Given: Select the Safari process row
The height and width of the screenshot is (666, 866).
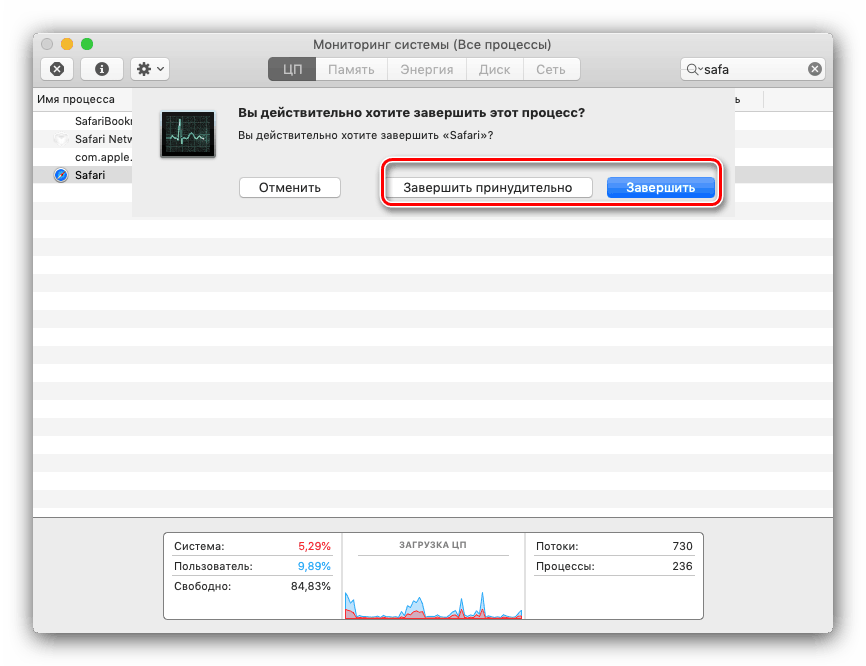Looking at the screenshot, I should (83, 175).
